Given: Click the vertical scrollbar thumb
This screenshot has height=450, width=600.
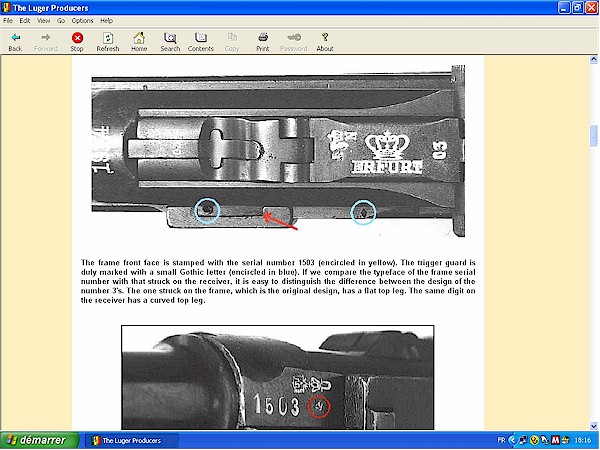Looking at the screenshot, I should tap(593, 135).
